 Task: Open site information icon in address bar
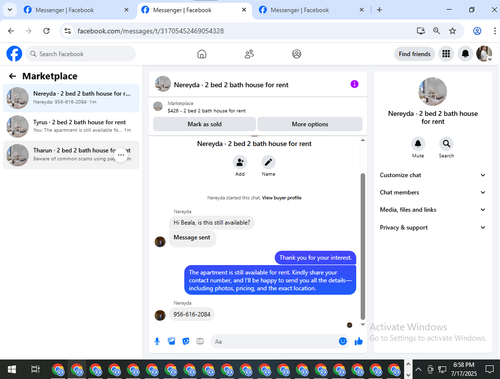tap(68, 31)
